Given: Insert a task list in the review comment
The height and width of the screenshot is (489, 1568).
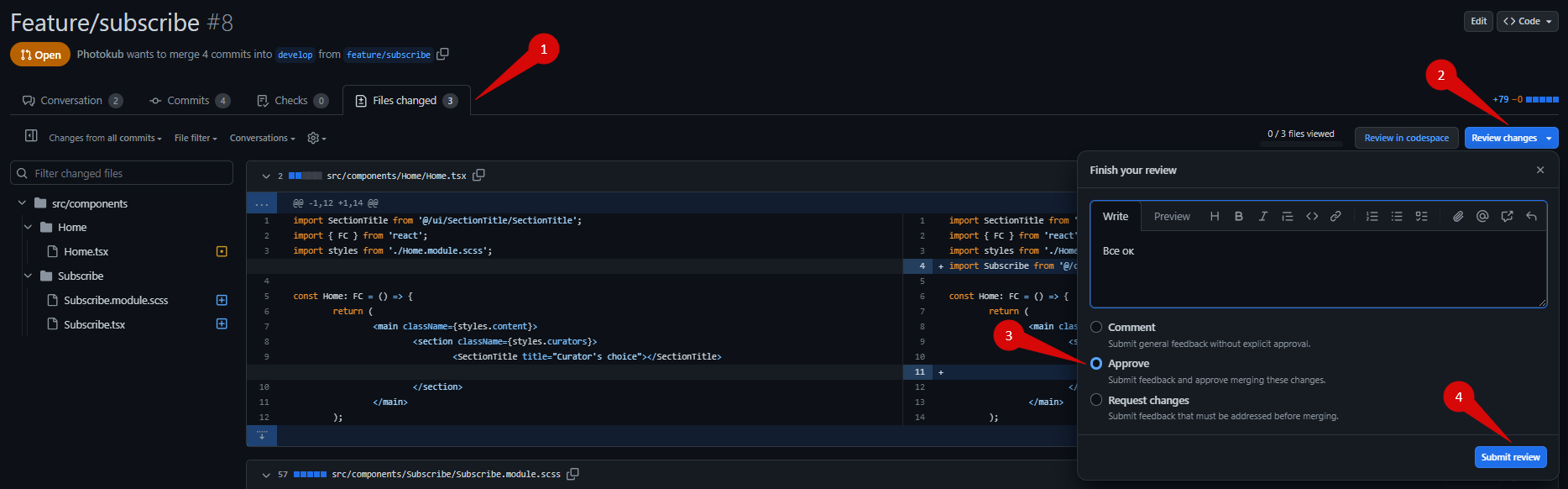Looking at the screenshot, I should point(1421,216).
